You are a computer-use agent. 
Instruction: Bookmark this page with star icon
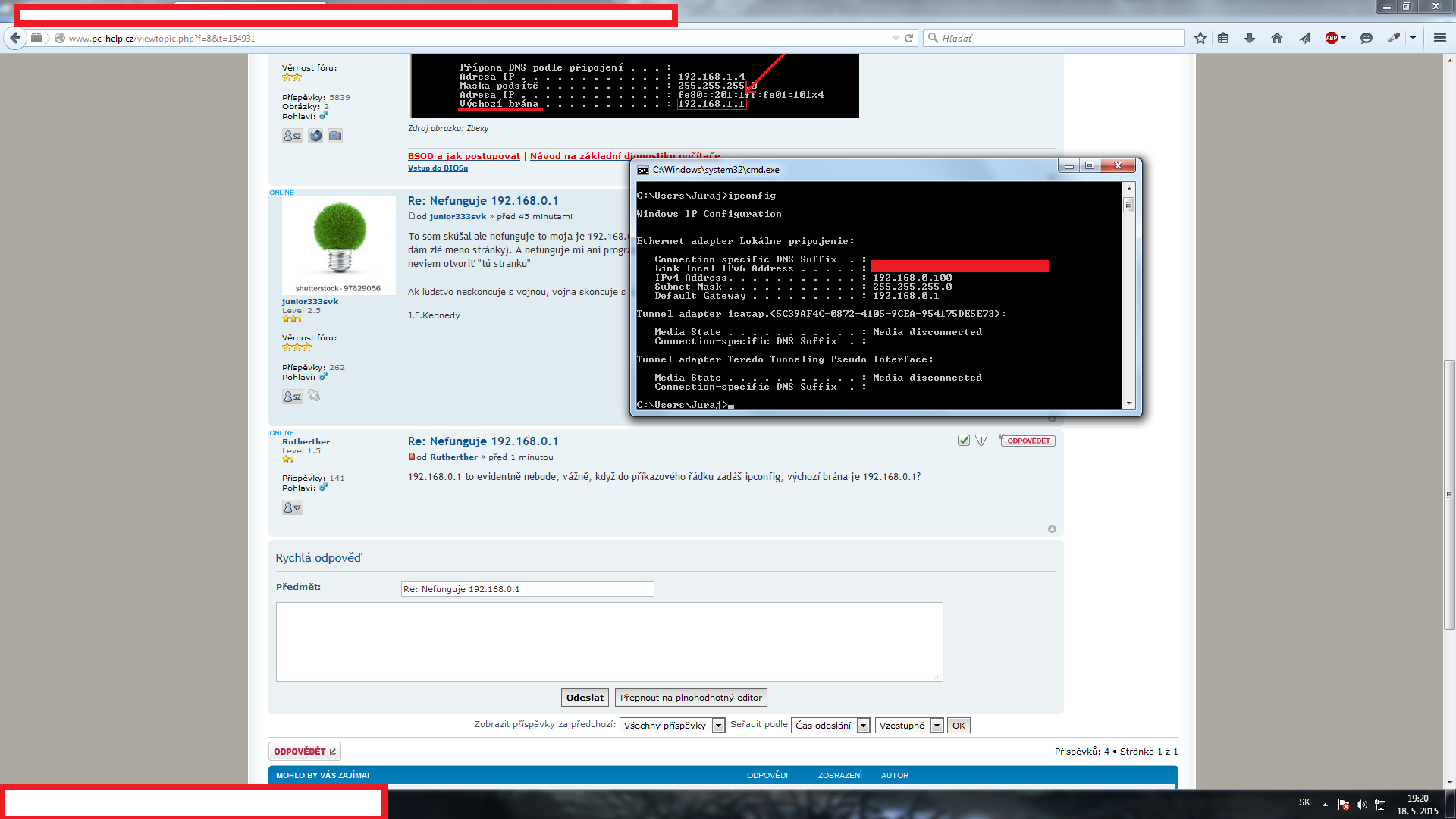point(1200,38)
